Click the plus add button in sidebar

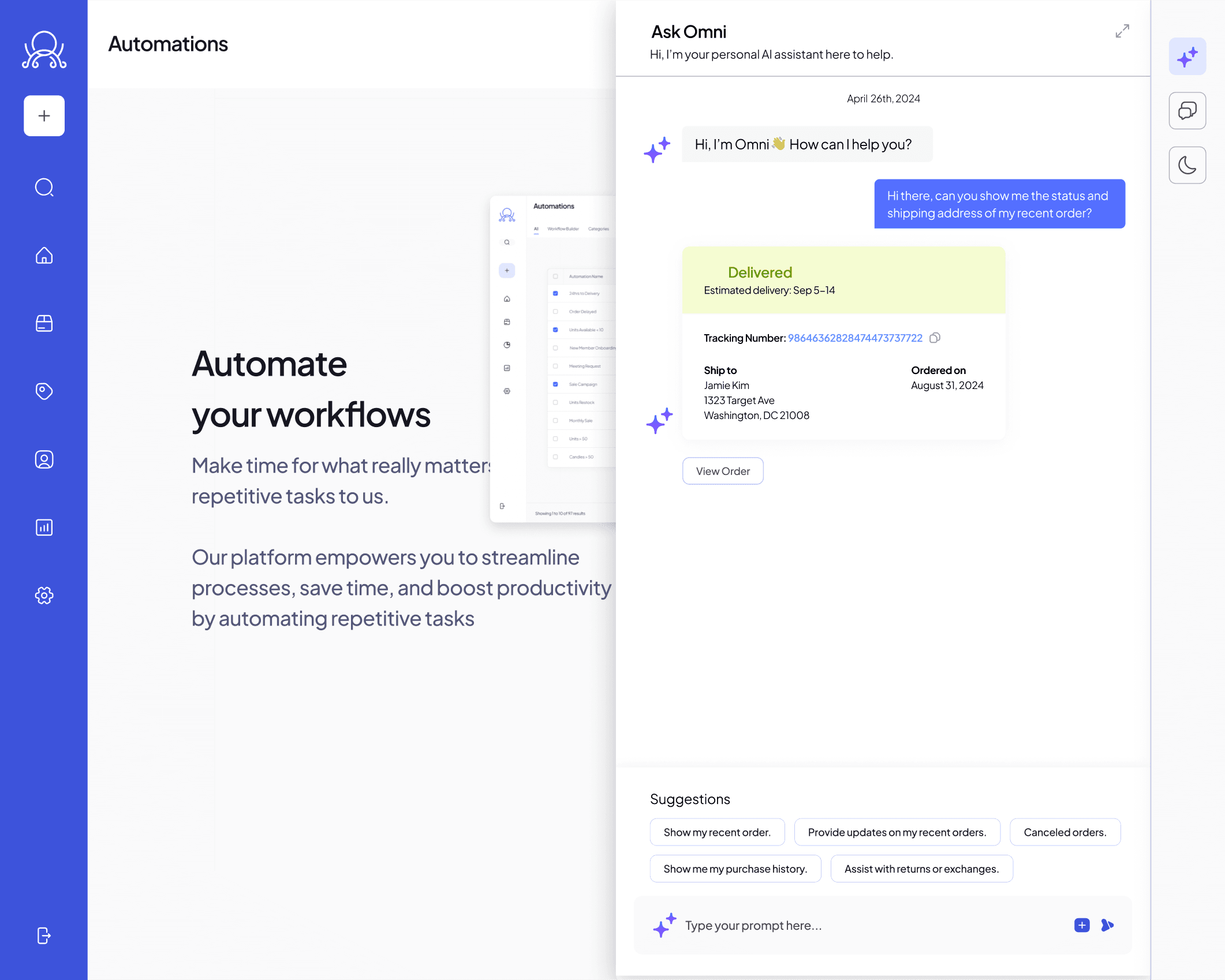44,116
